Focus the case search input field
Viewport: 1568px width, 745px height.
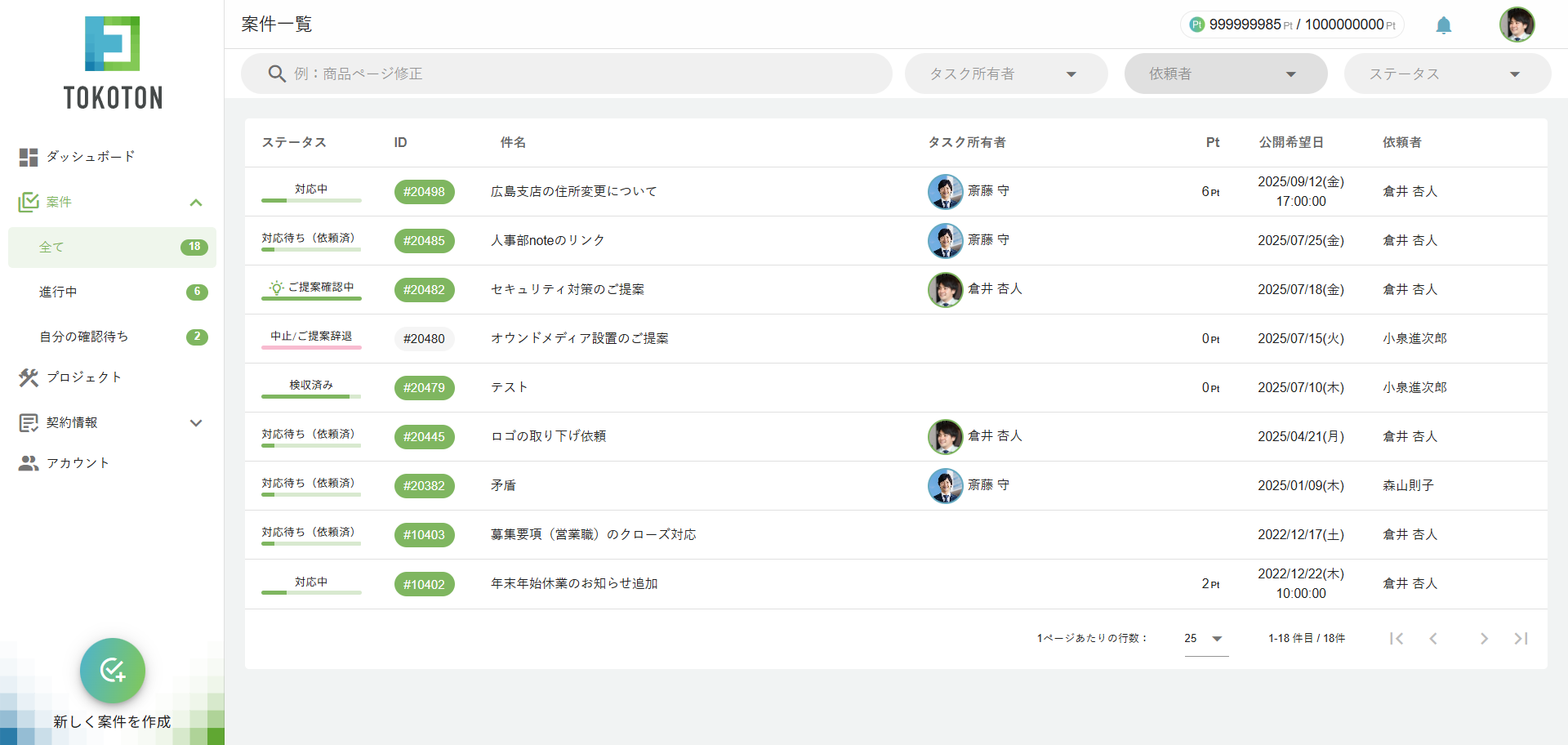(588, 74)
